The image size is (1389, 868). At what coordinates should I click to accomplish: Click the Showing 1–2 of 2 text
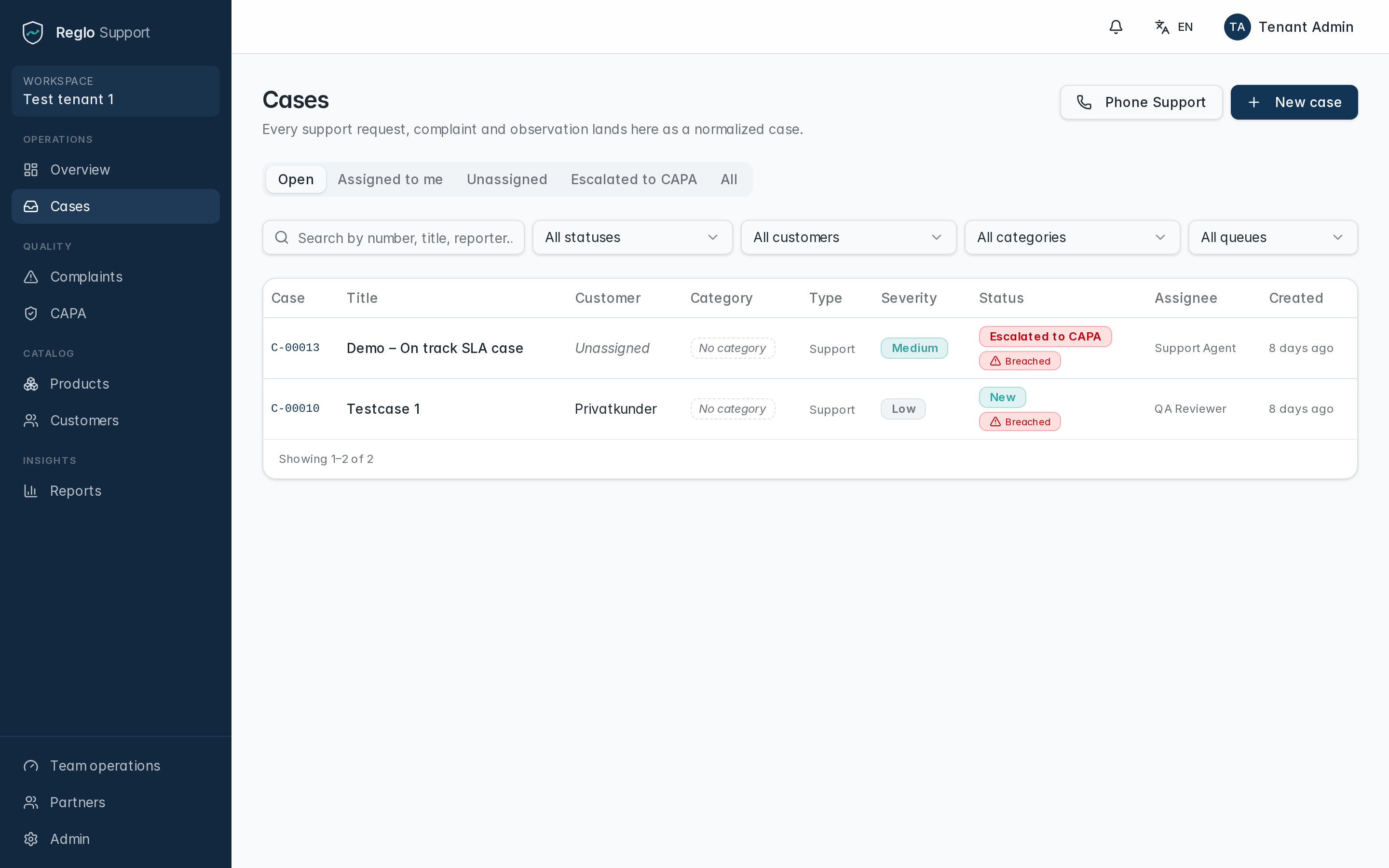[x=326, y=459]
